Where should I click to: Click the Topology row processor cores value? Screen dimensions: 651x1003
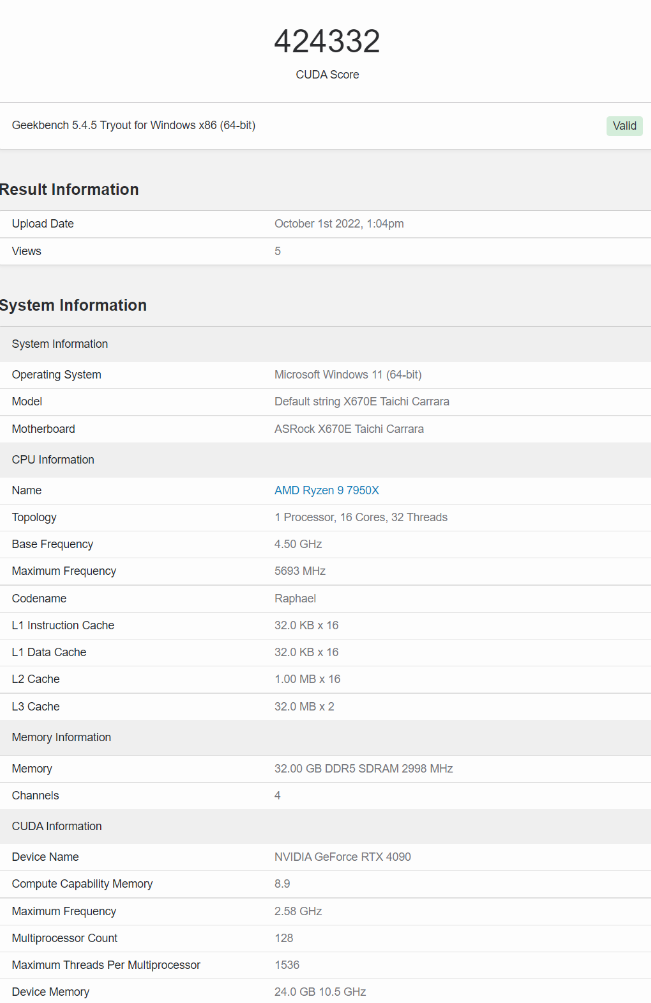[x=361, y=517]
